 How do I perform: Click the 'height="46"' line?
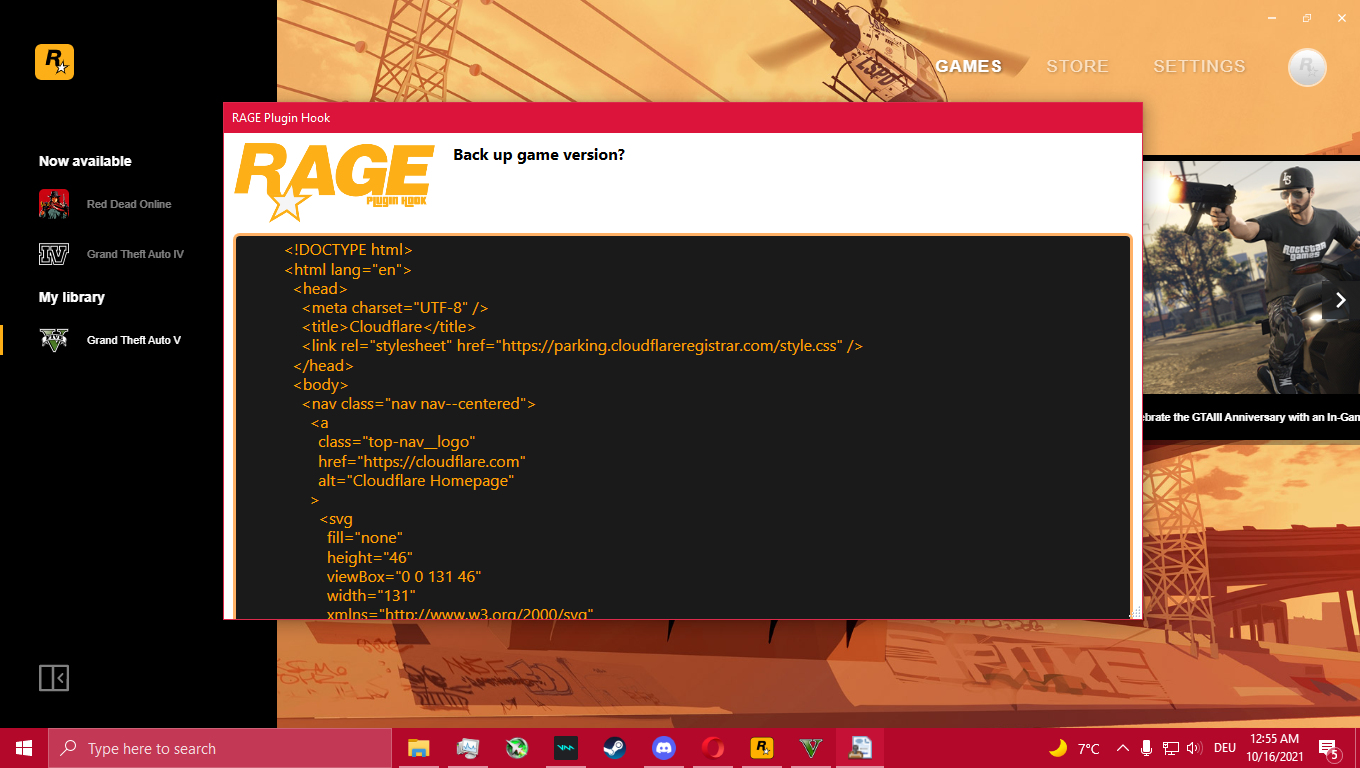click(370, 558)
